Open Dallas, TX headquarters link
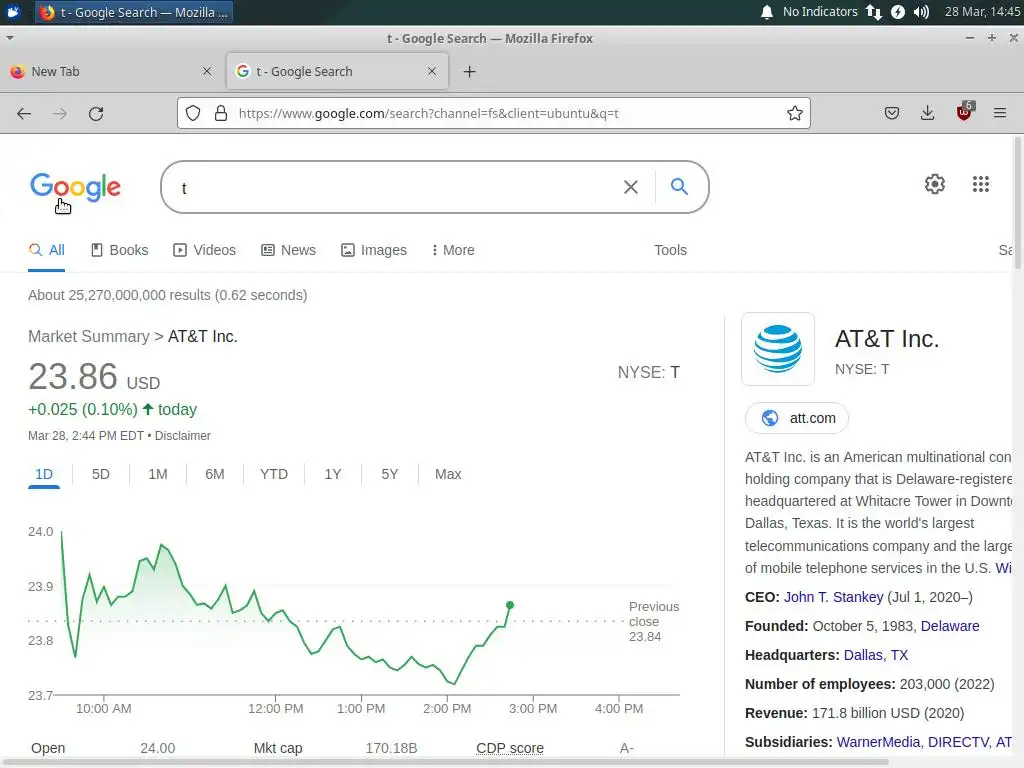 [875, 655]
